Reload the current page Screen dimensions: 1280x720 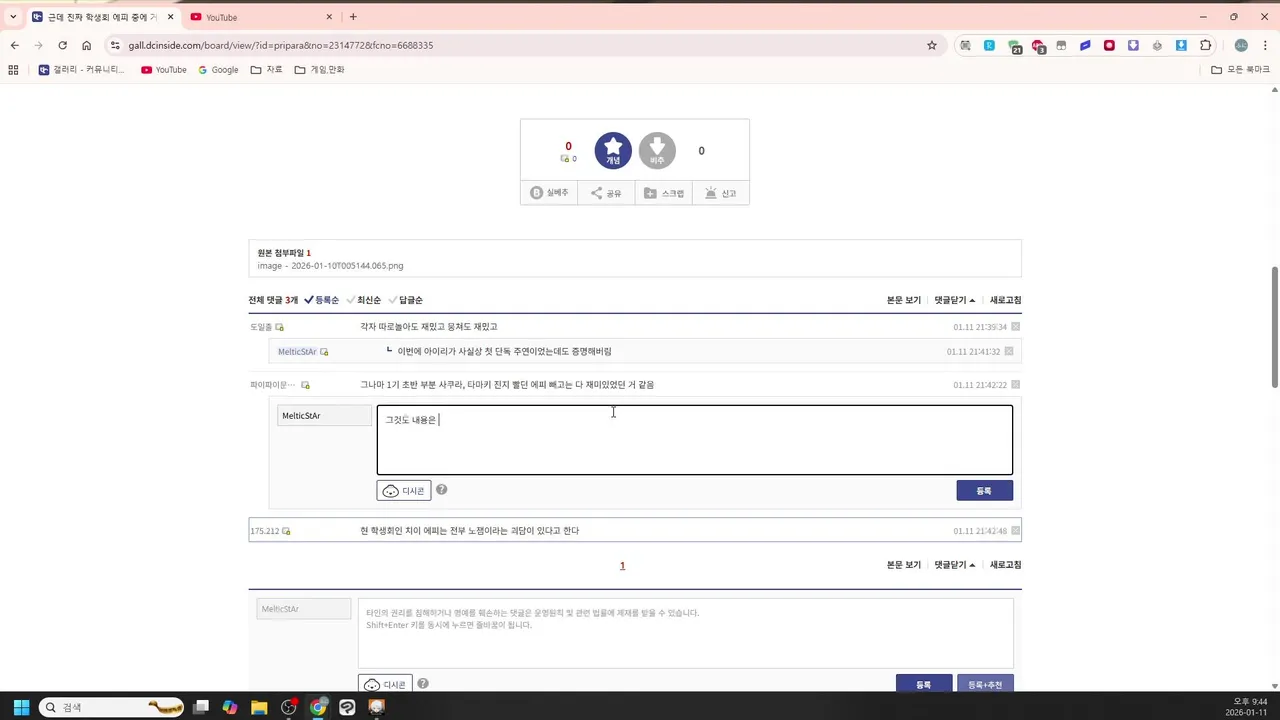(62, 45)
